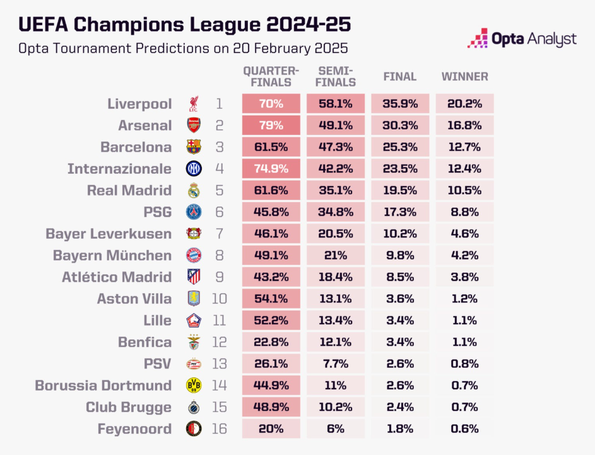
Task: Click the Bayer Leverkusen team name
Action: click(109, 234)
